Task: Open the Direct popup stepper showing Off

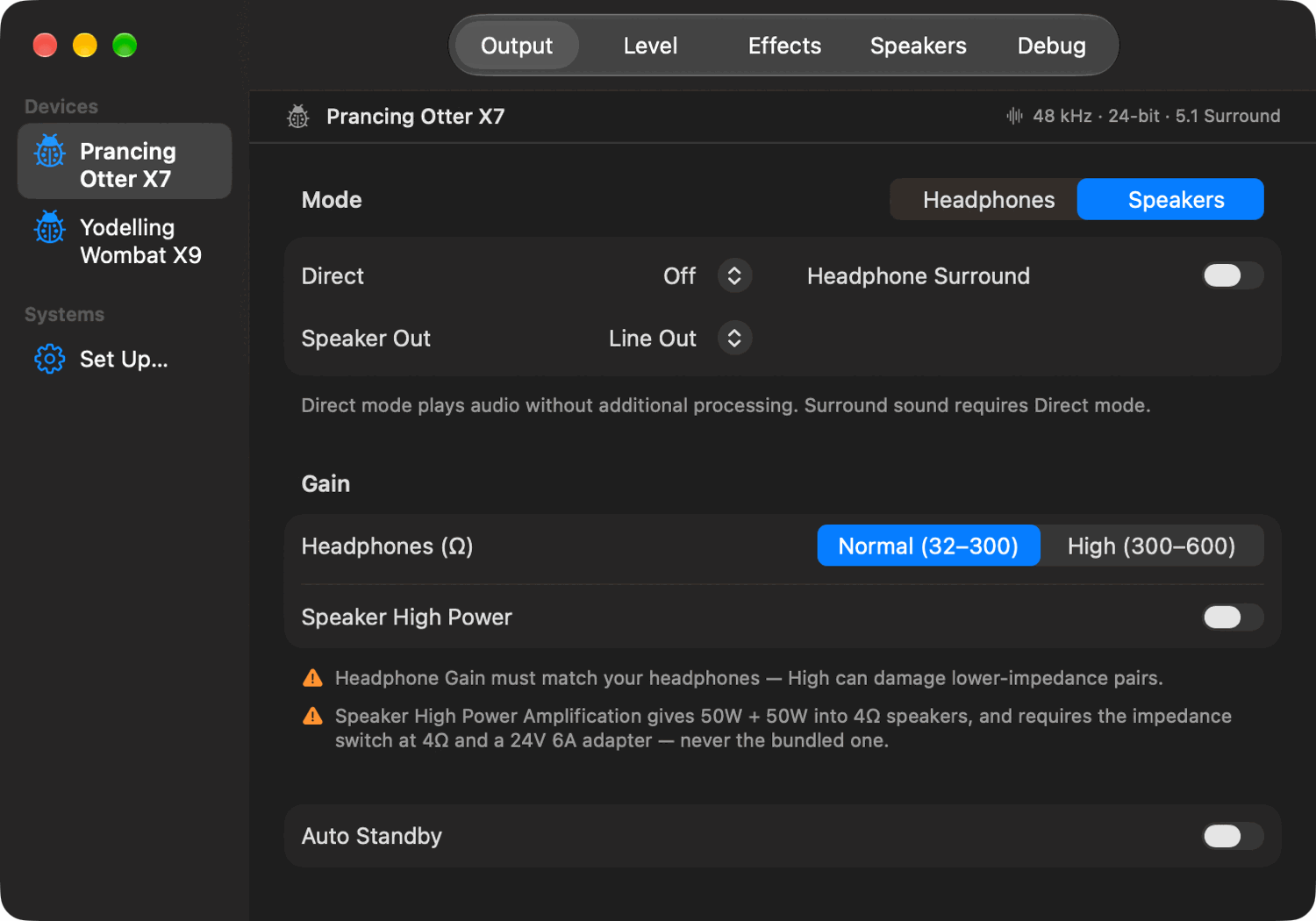Action: 734,275
